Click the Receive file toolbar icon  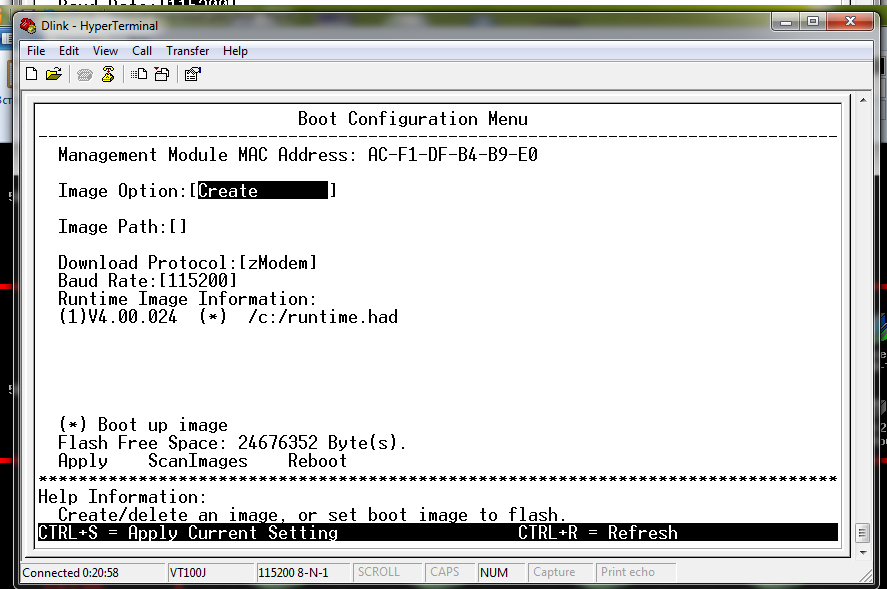[x=162, y=74]
